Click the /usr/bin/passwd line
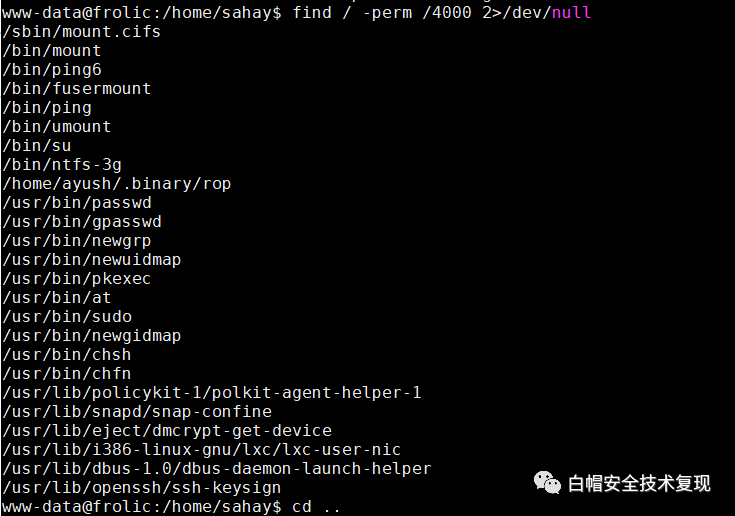Viewport: 735px width, 516px height. coord(77,203)
